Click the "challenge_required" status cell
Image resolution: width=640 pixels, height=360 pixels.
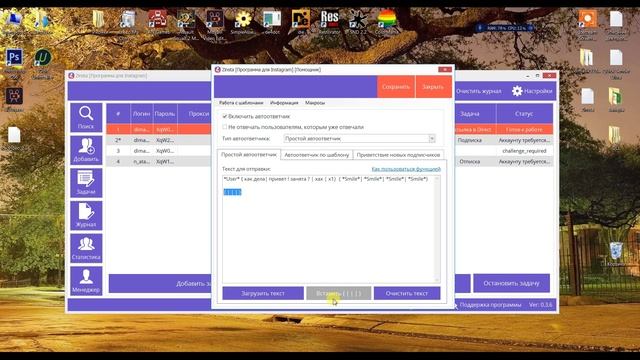[524, 151]
